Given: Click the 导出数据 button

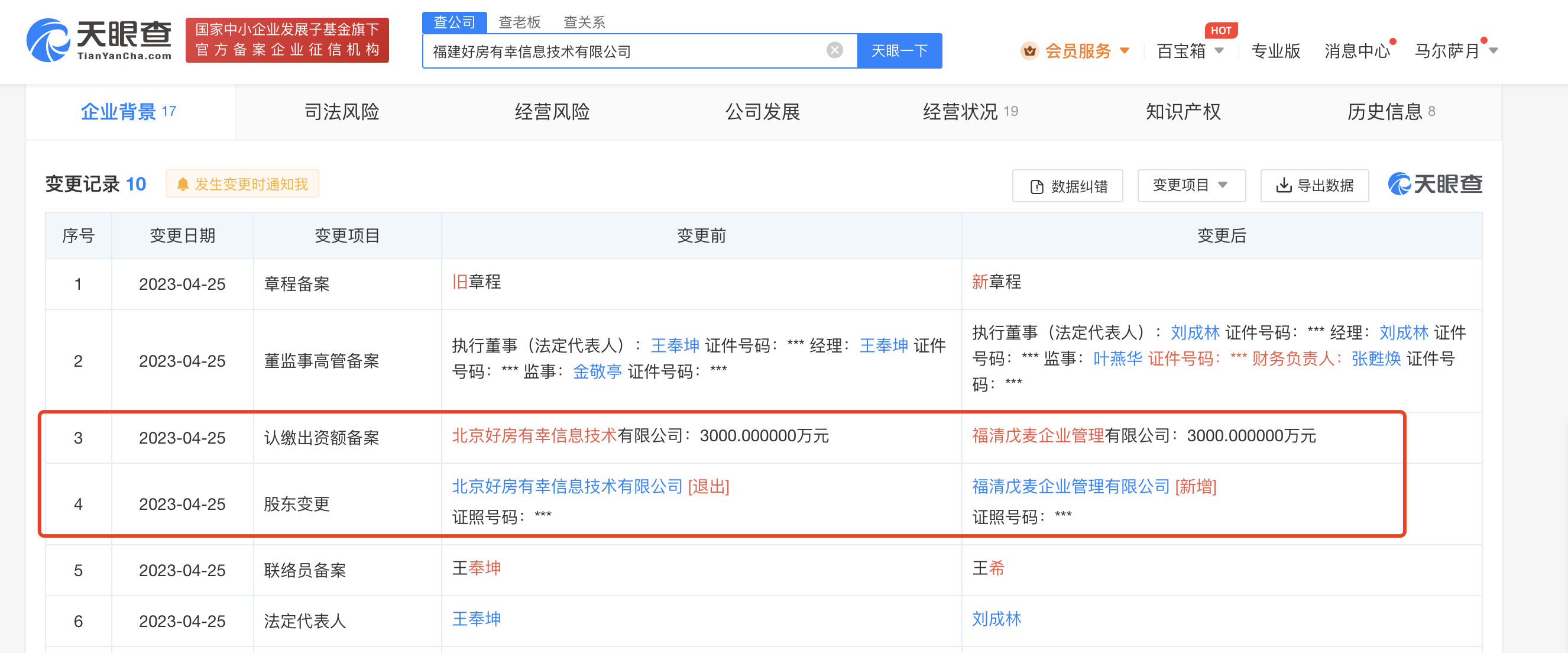Looking at the screenshot, I should pyautogui.click(x=1315, y=186).
